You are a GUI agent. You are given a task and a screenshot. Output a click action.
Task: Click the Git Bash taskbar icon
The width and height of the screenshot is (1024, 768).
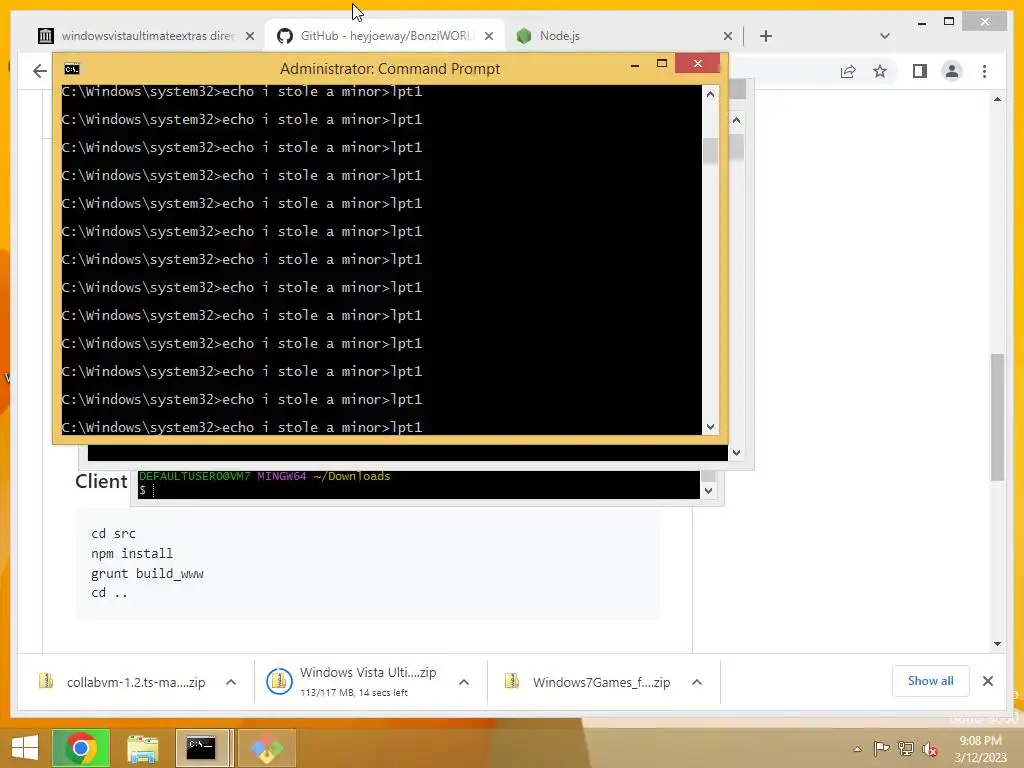pyautogui.click(x=266, y=748)
